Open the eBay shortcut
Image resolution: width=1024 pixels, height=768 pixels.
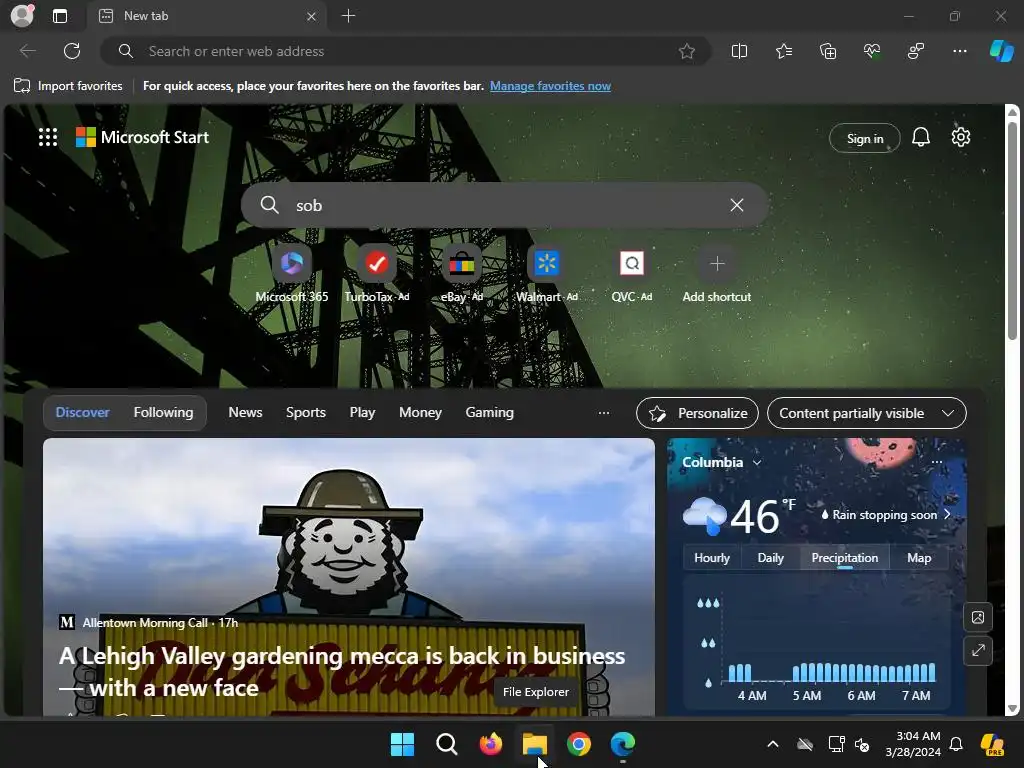[x=462, y=274]
